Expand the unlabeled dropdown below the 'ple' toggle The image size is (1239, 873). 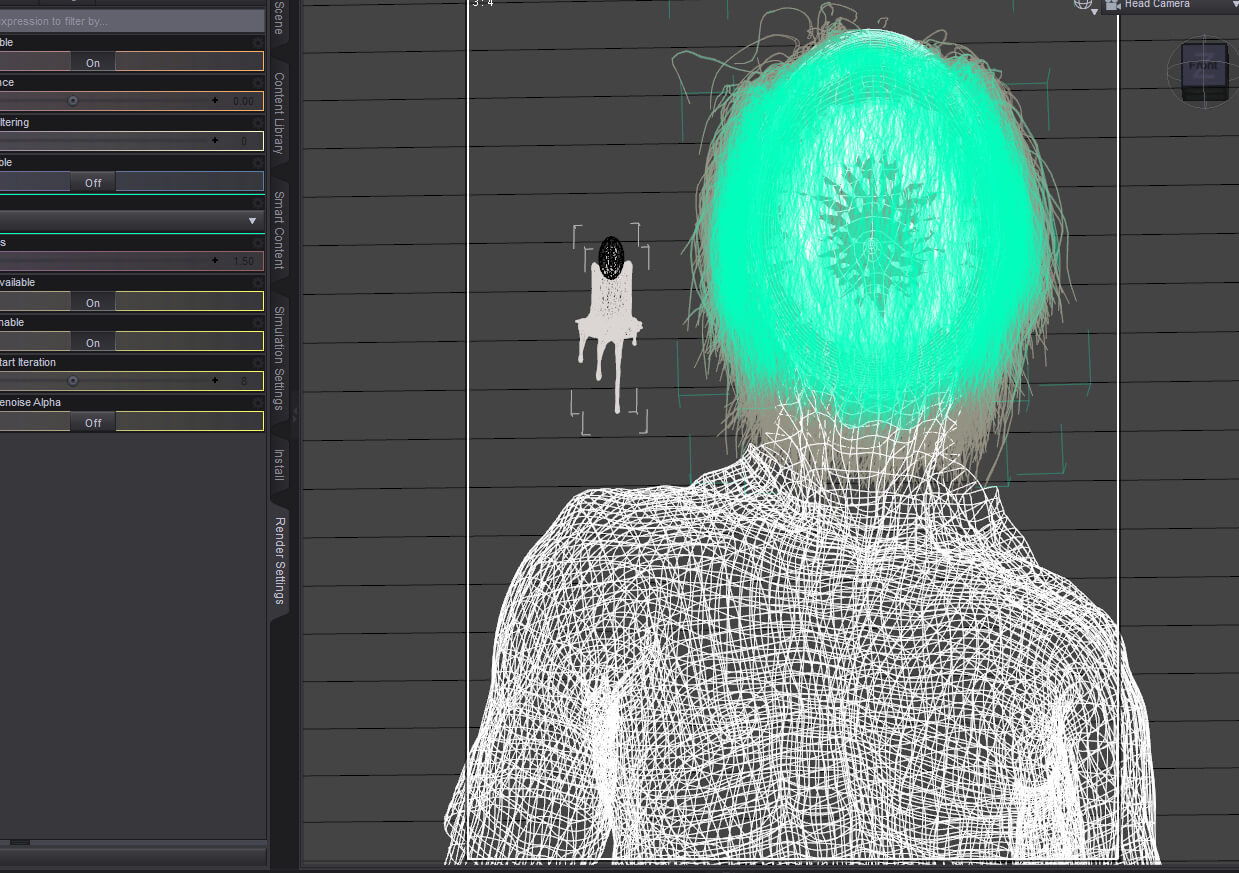coord(132,221)
